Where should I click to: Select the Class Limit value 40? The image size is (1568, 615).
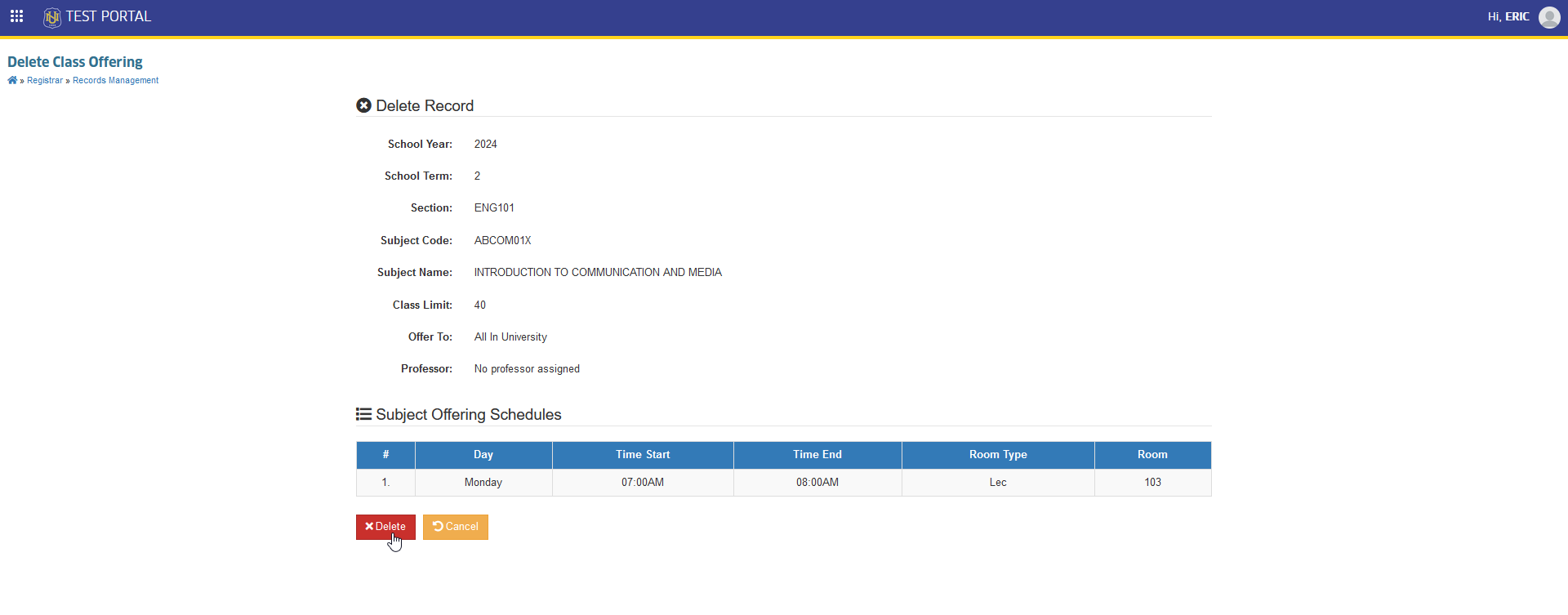480,305
